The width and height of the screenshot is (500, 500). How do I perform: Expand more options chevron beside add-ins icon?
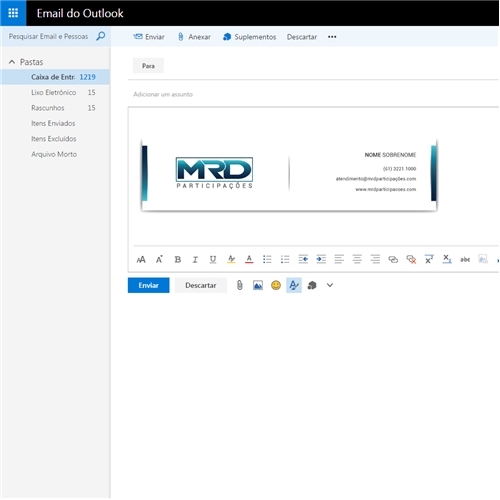(330, 285)
